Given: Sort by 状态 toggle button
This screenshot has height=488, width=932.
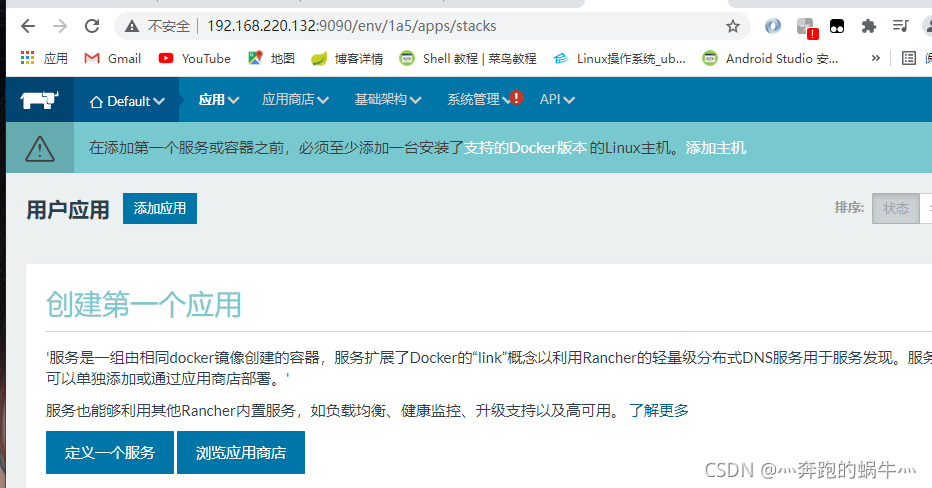Looking at the screenshot, I should [x=896, y=209].
